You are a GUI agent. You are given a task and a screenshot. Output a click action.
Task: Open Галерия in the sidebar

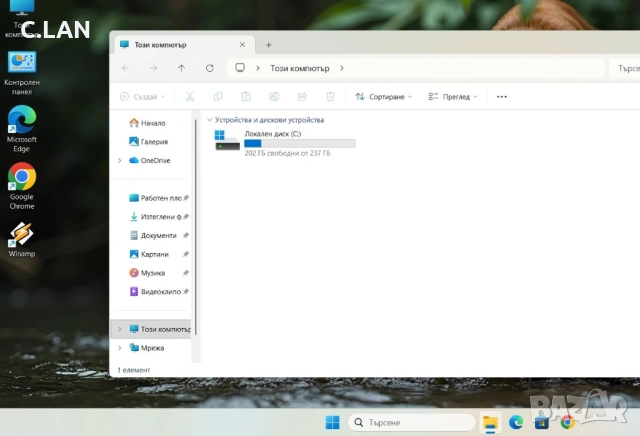pos(153,142)
